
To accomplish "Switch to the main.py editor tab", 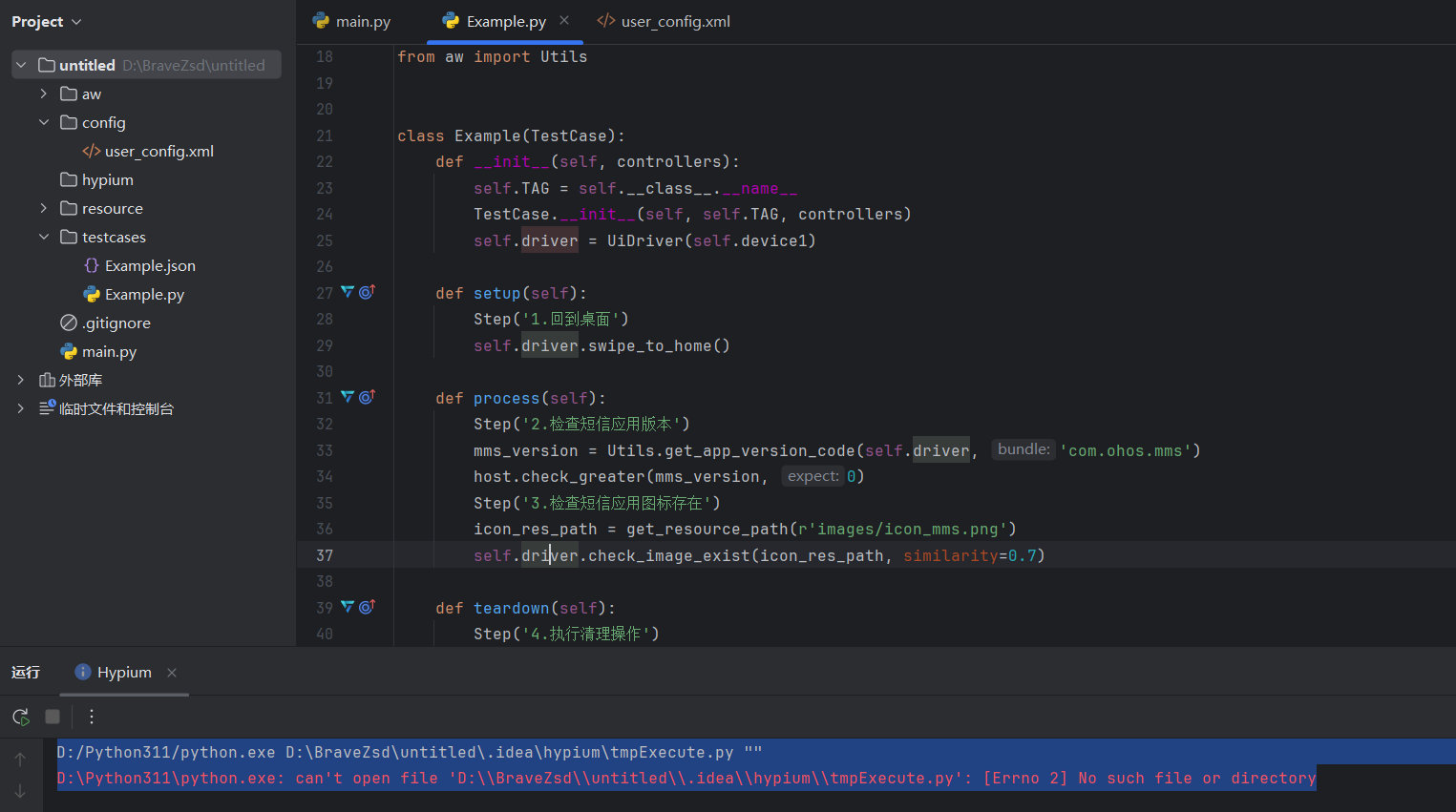I will coord(352,21).
